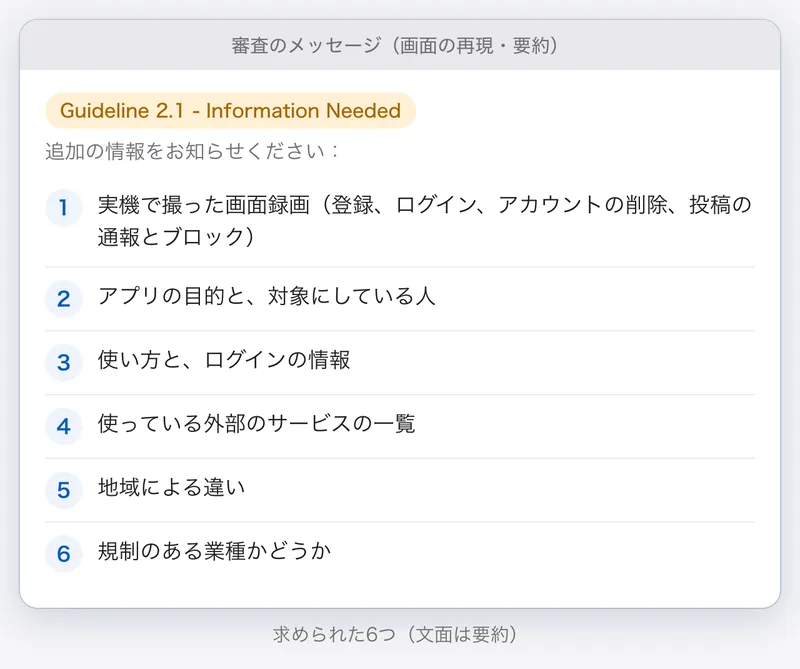Click the number 4 circle badge

point(64,426)
